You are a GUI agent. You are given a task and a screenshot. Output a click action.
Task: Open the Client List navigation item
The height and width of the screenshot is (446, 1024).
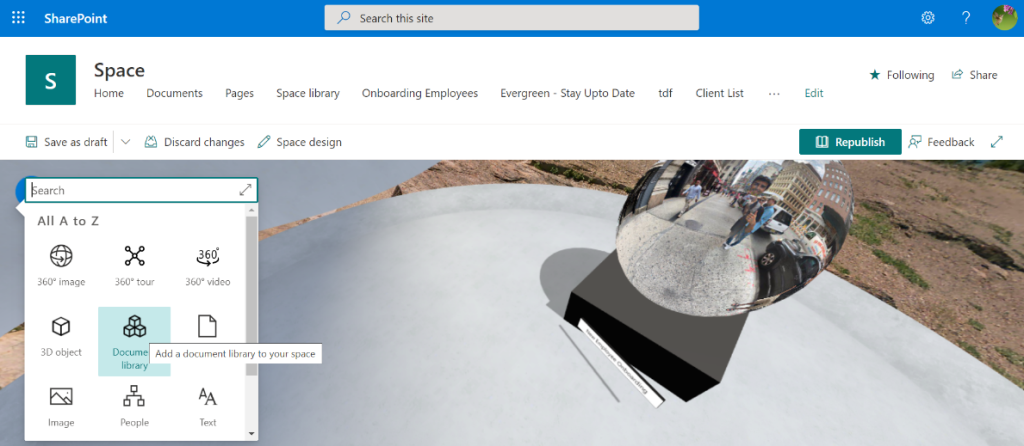pos(720,93)
